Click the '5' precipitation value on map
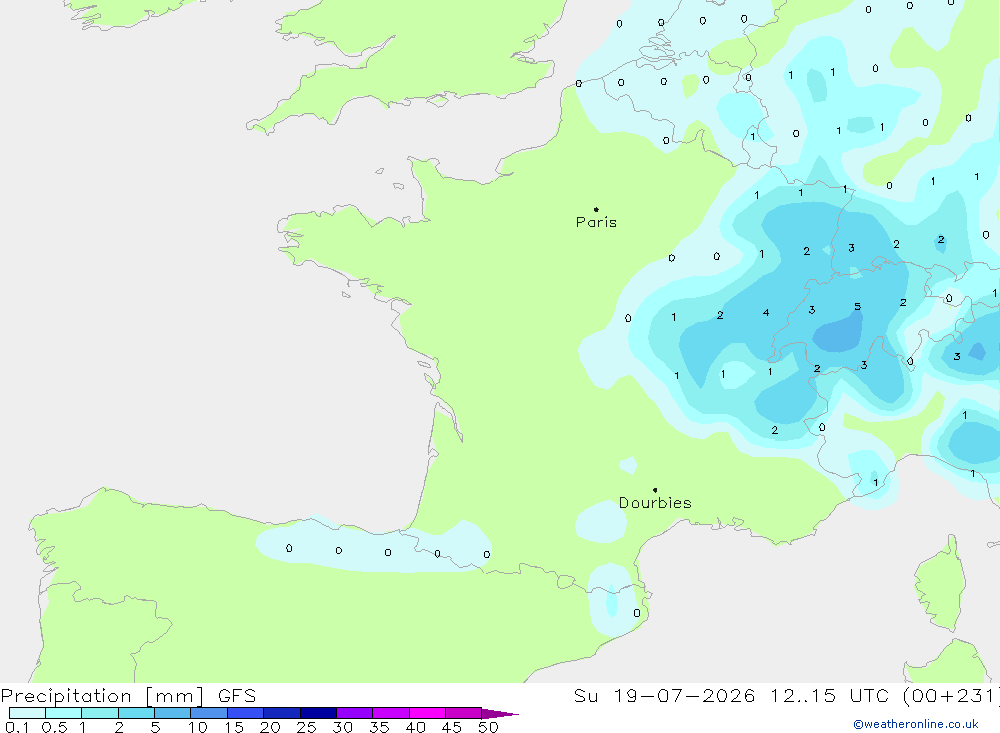 (857, 307)
